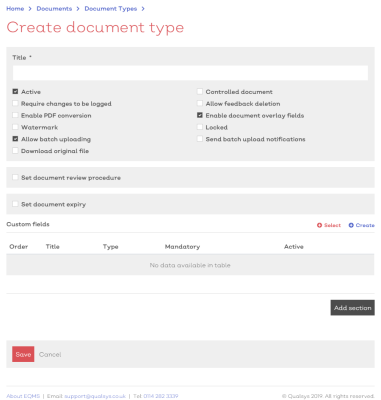Click 'No data available in table' text
Image resolution: width=381 pixels, height=400 pixels.
click(x=190, y=265)
